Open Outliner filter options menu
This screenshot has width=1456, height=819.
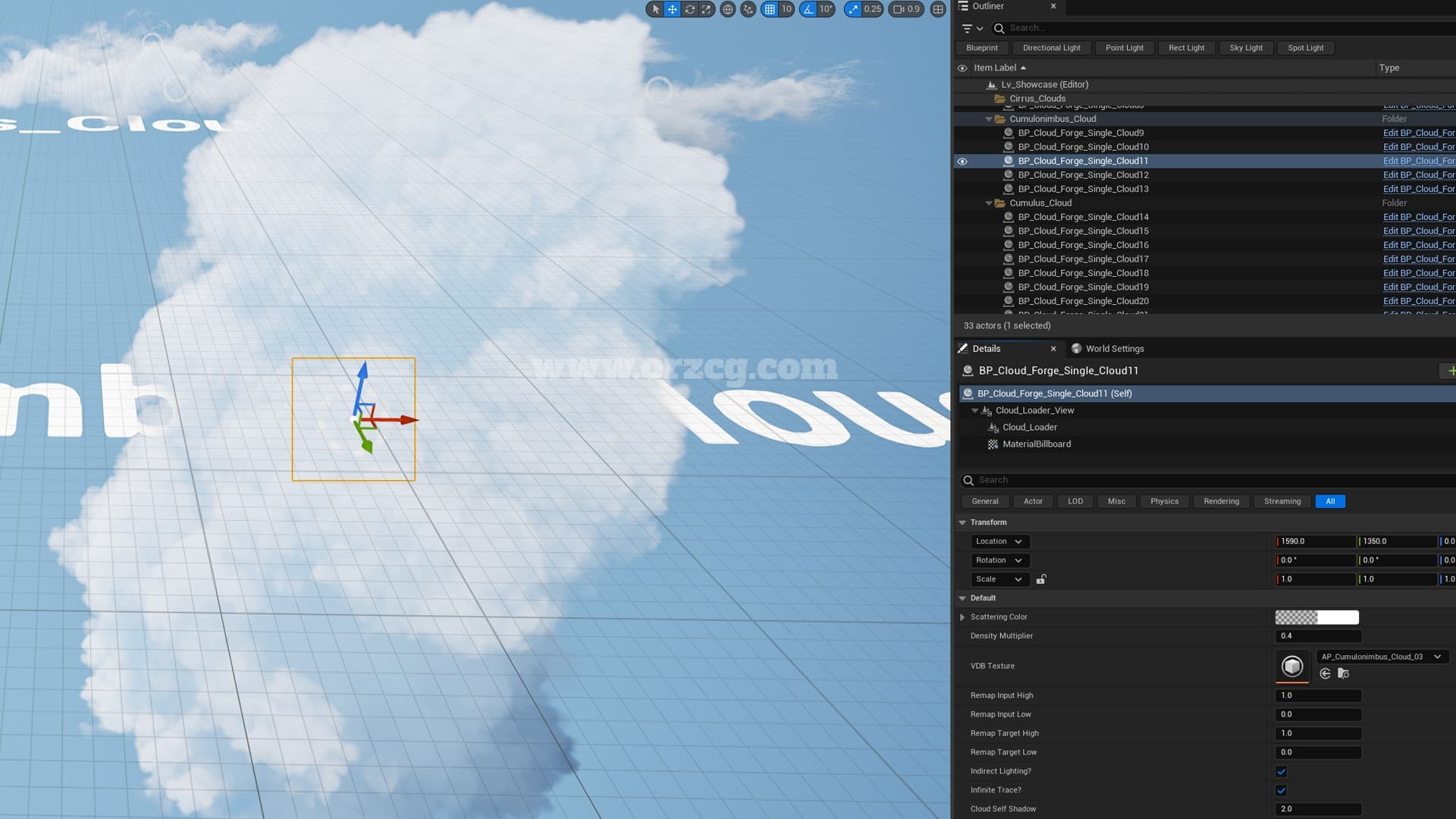click(972, 28)
